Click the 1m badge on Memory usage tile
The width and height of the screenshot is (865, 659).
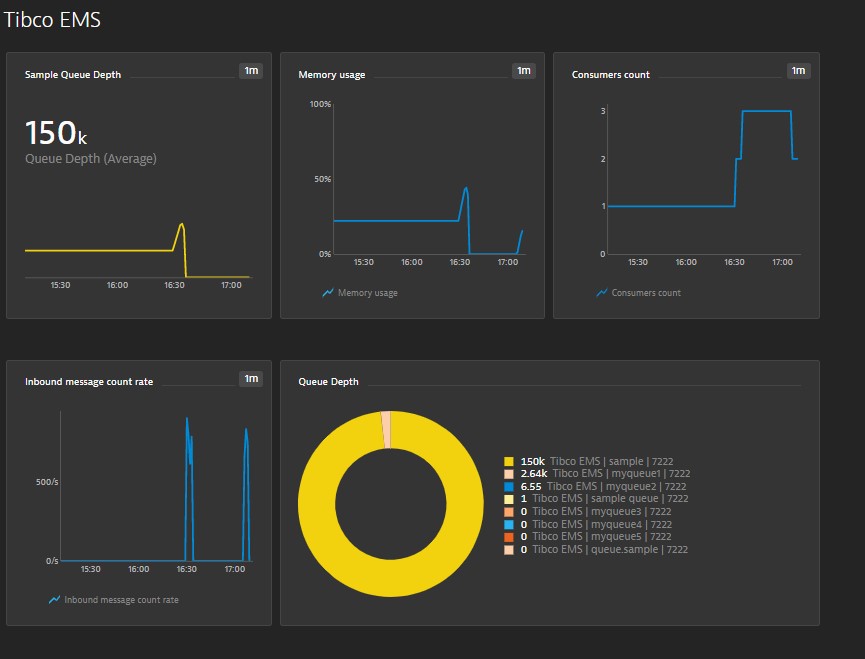pyautogui.click(x=524, y=71)
